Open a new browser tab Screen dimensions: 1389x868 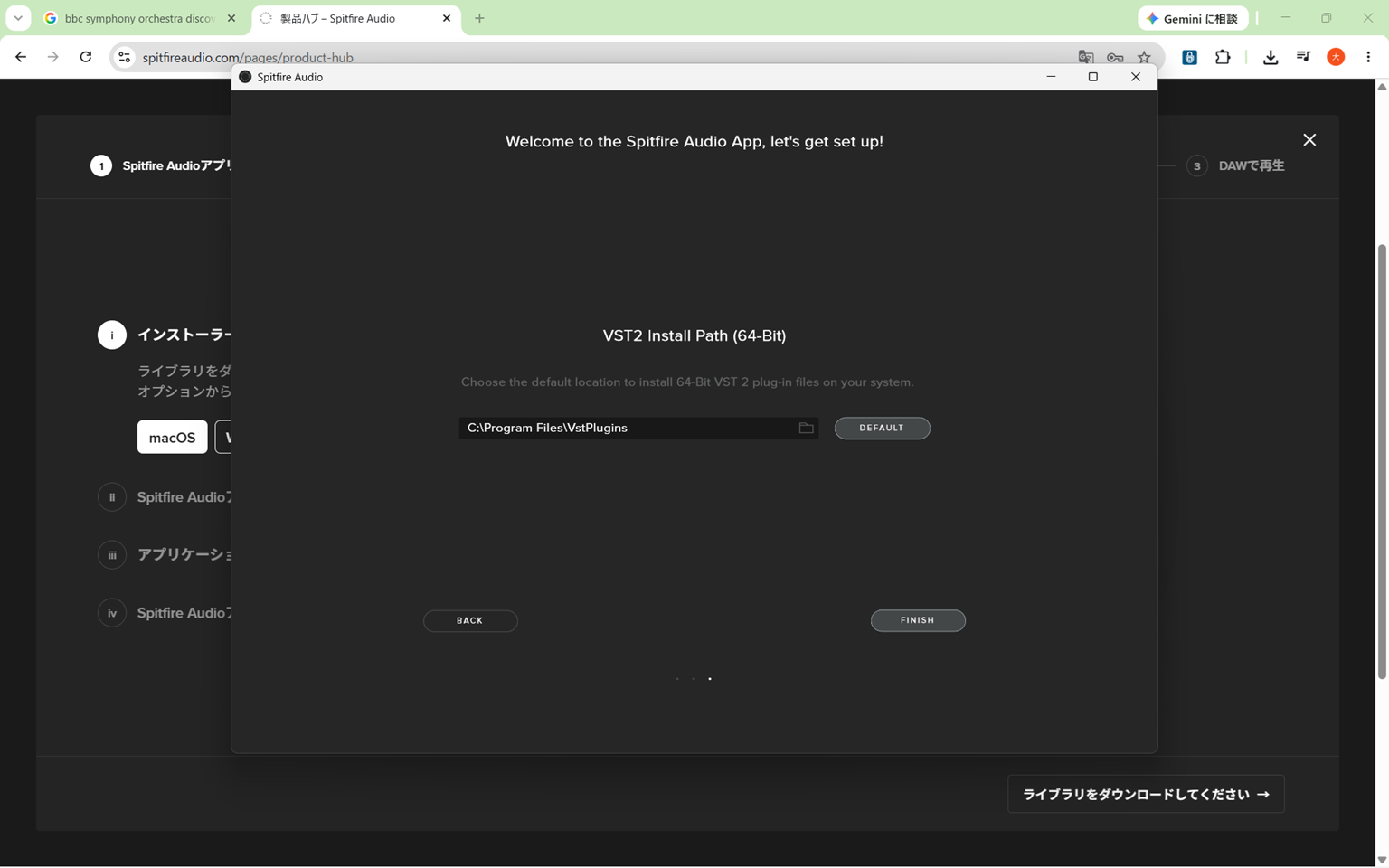479,18
